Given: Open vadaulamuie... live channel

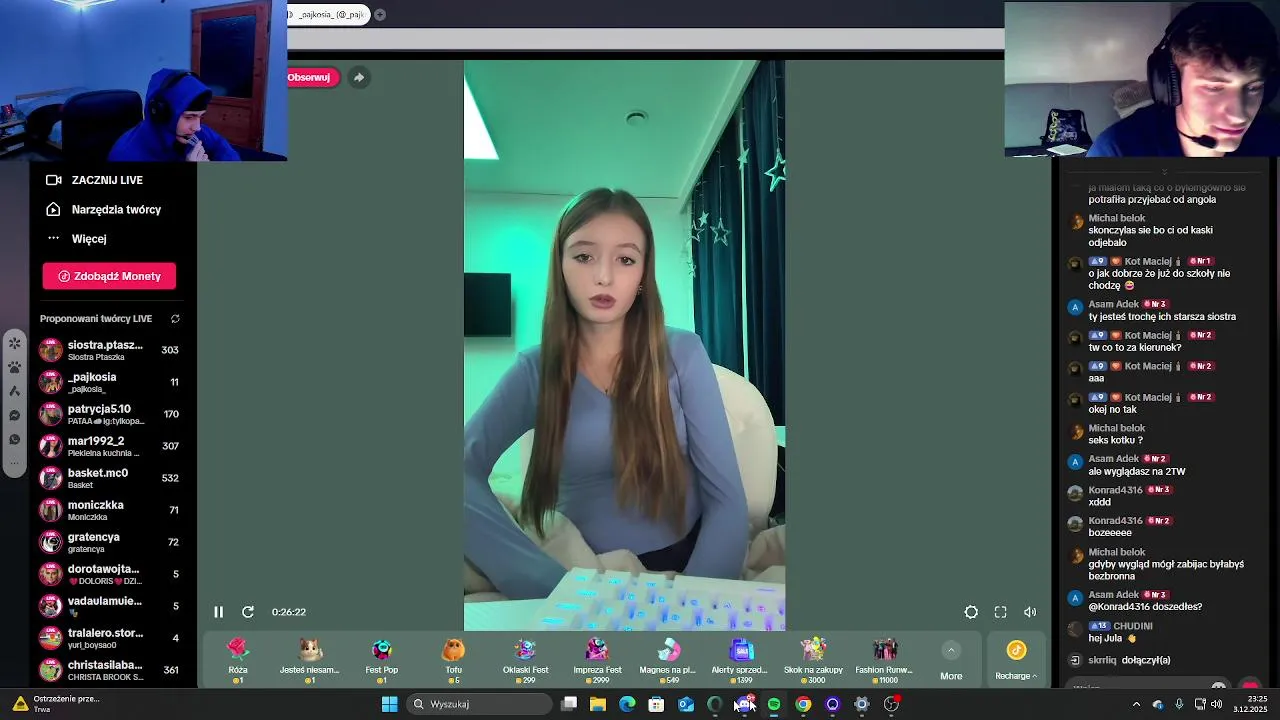Looking at the screenshot, I should (109, 606).
